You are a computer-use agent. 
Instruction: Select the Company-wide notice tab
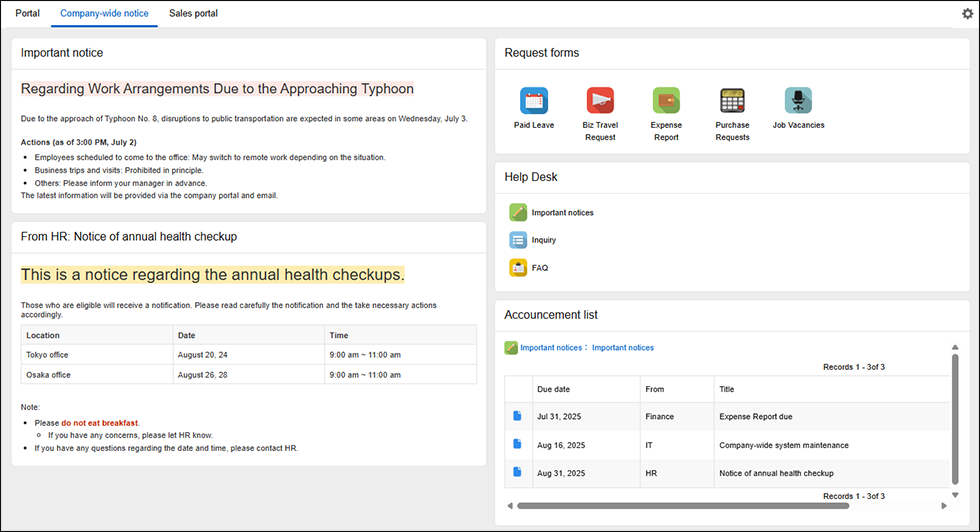[104, 14]
